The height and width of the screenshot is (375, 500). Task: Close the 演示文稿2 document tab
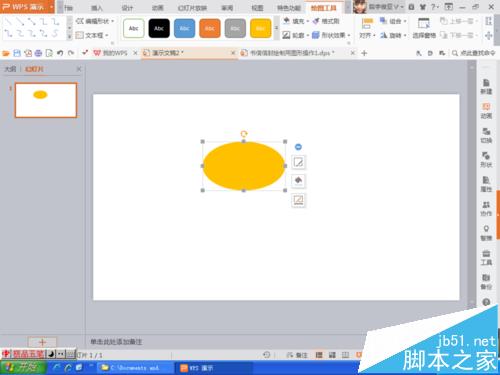233,53
